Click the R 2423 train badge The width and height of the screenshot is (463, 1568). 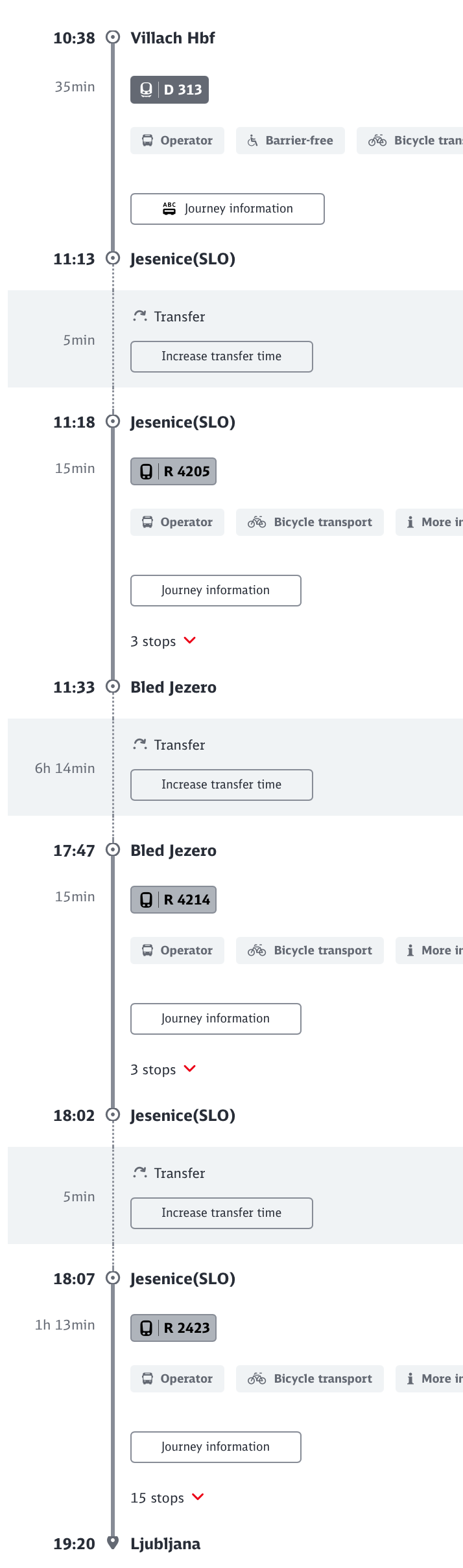pyautogui.click(x=173, y=1328)
